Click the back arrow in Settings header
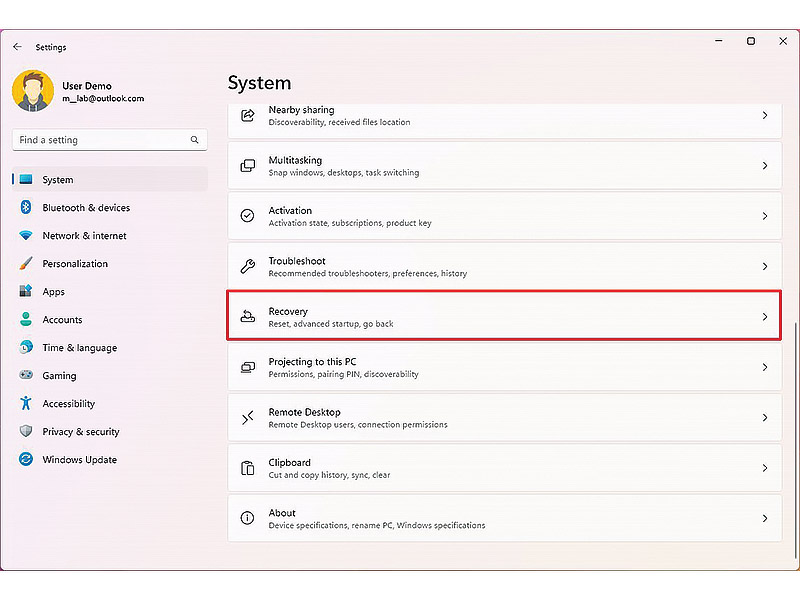The image size is (800, 600). point(17,47)
